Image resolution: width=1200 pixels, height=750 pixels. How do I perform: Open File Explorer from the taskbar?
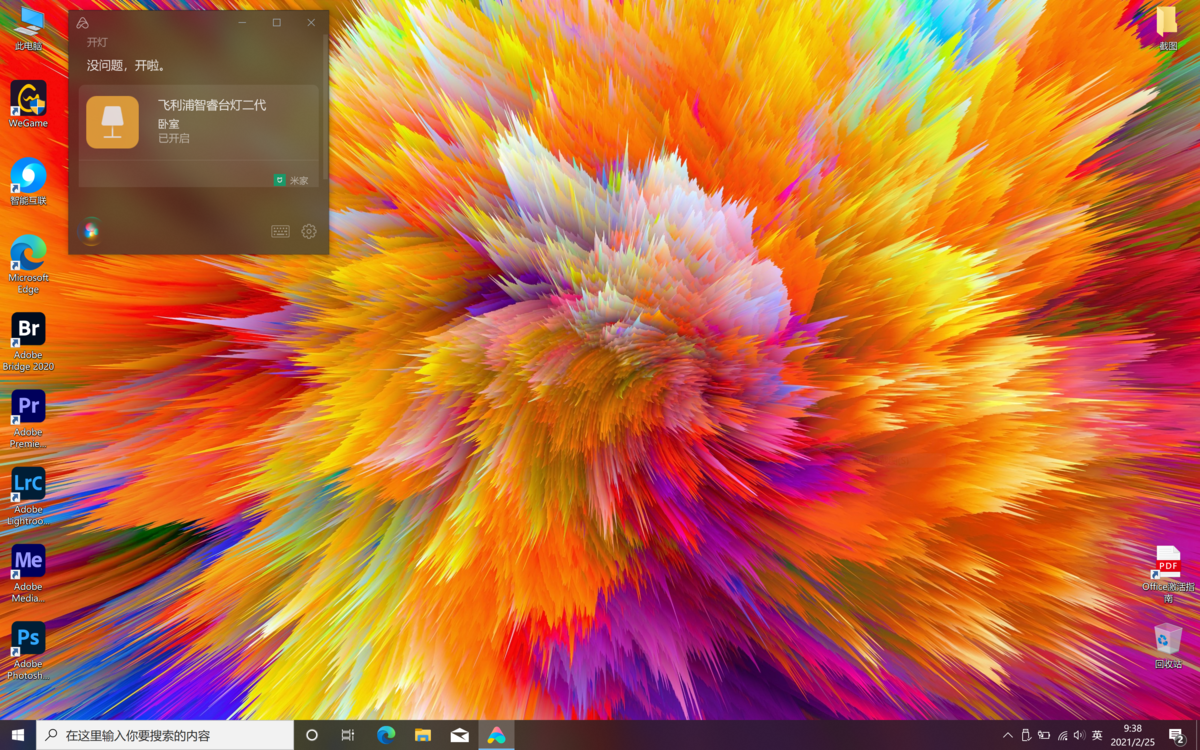click(423, 735)
